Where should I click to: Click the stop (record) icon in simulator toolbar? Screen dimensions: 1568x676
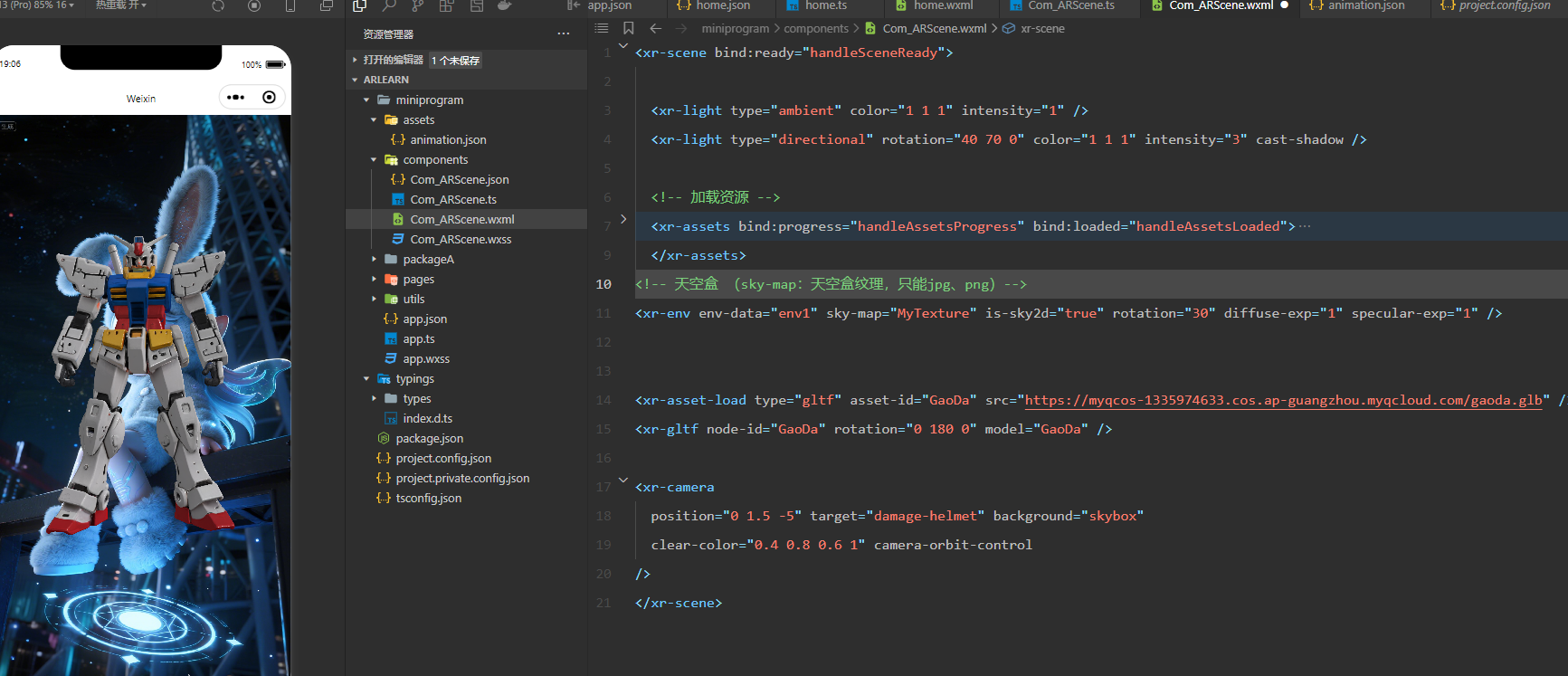click(254, 5)
